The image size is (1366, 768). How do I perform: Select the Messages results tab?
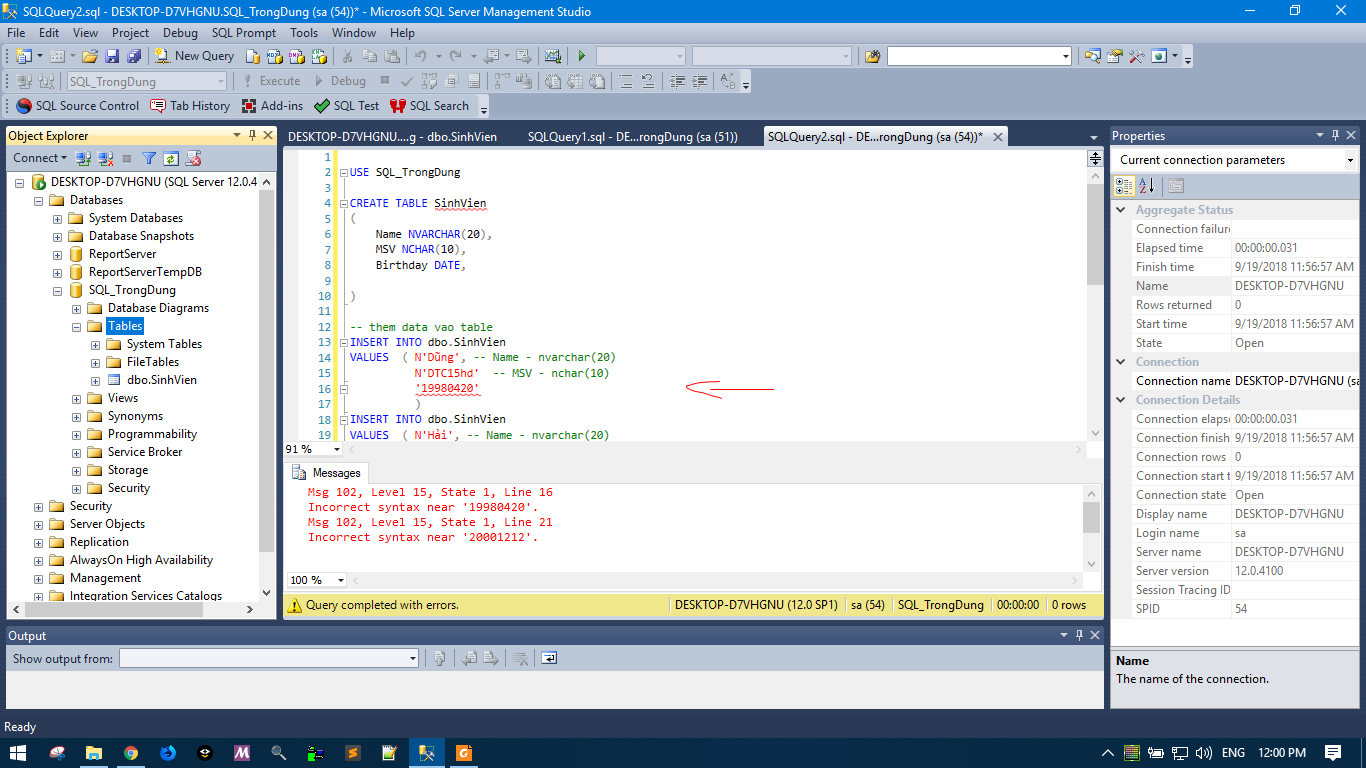[327, 473]
